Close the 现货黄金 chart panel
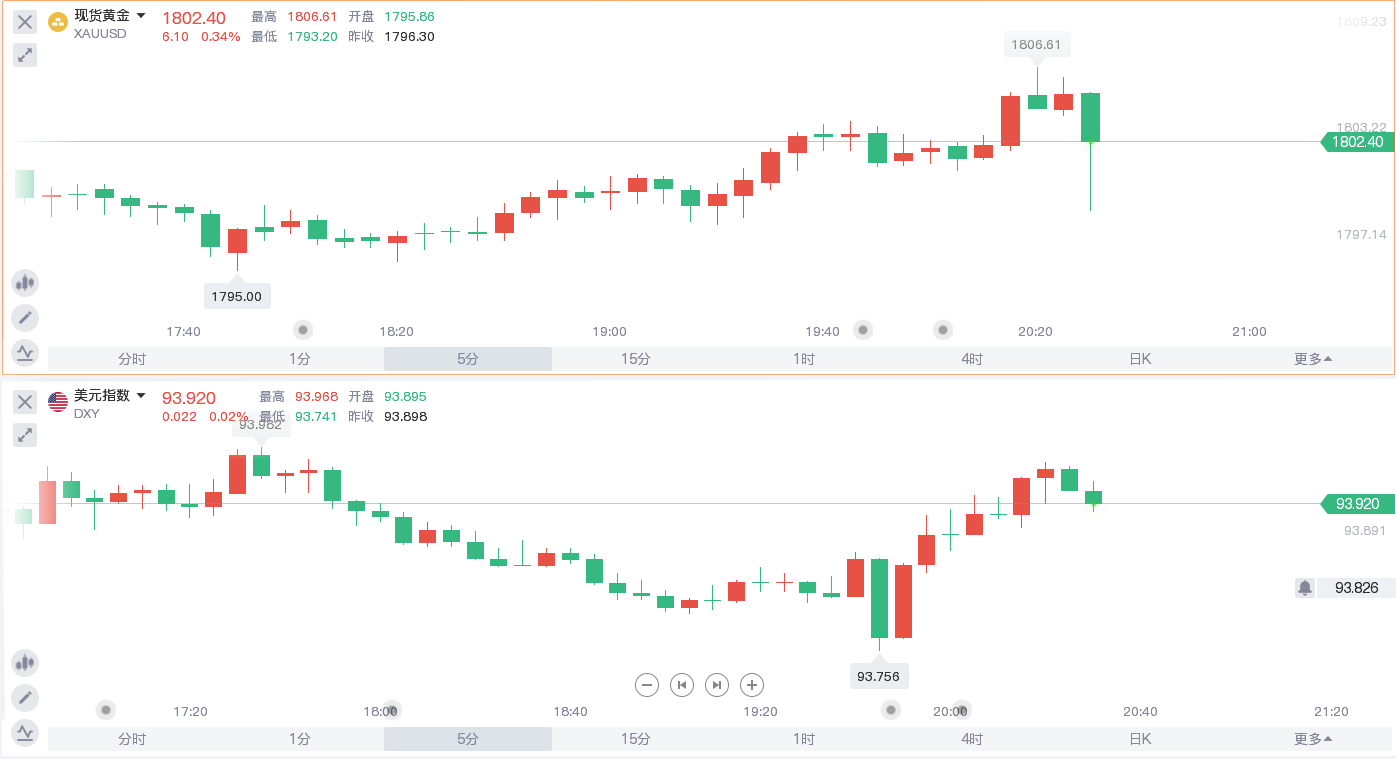This screenshot has width=1396, height=759. pos(25,22)
